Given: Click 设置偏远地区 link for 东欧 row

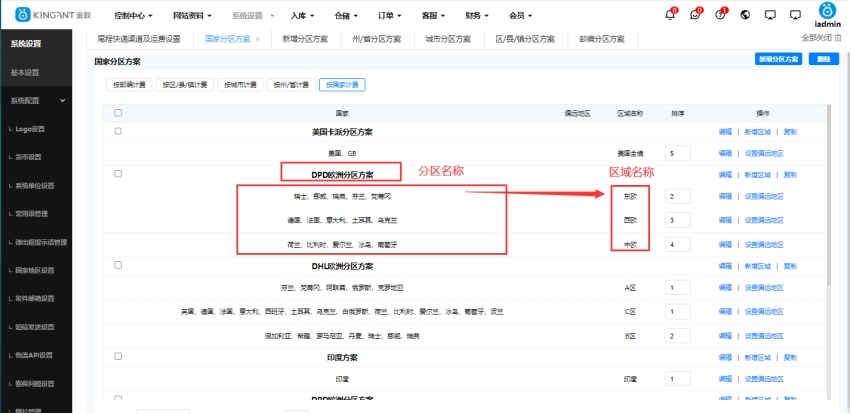Looking at the screenshot, I should tap(764, 196).
